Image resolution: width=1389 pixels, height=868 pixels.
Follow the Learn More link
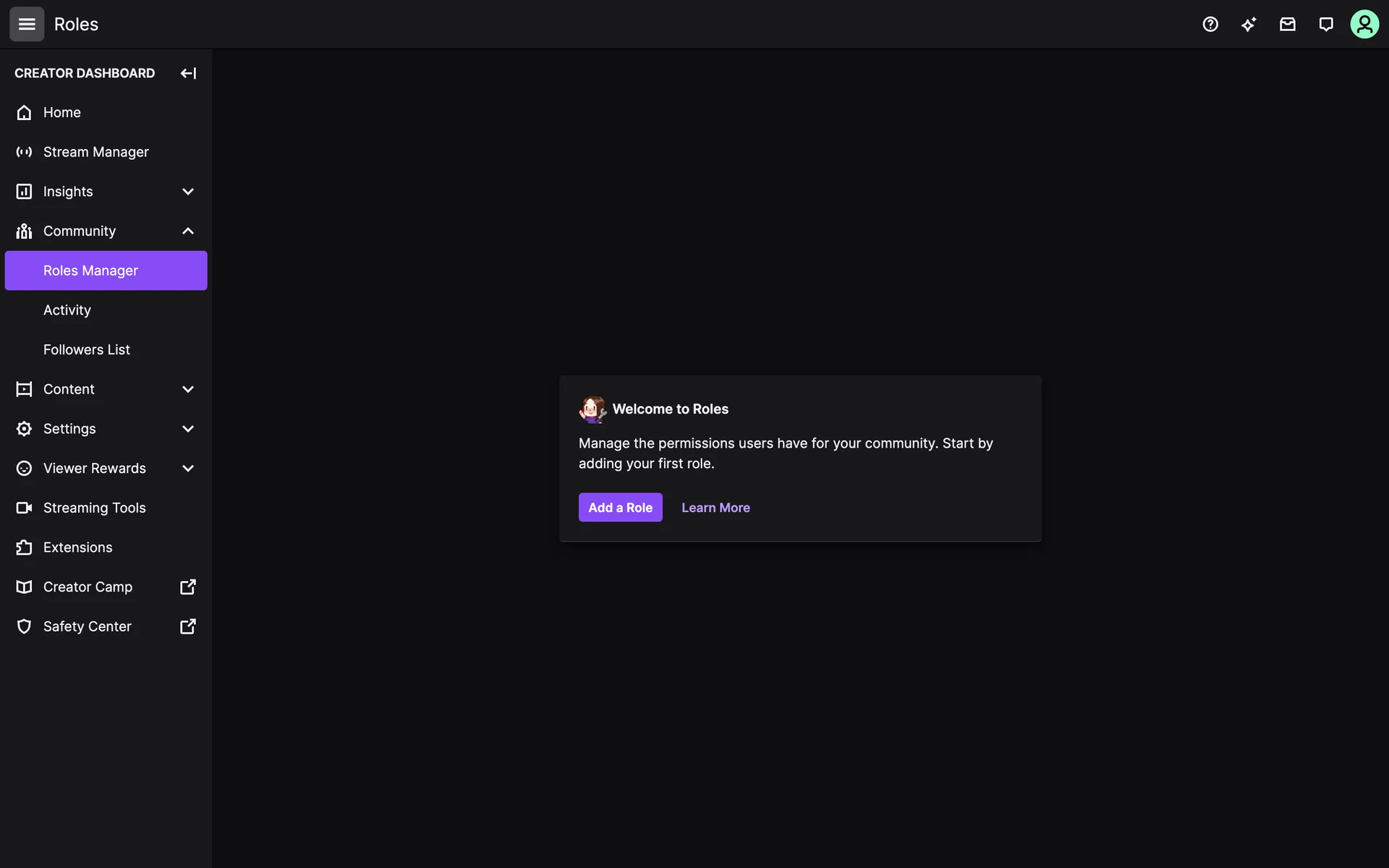(x=715, y=507)
